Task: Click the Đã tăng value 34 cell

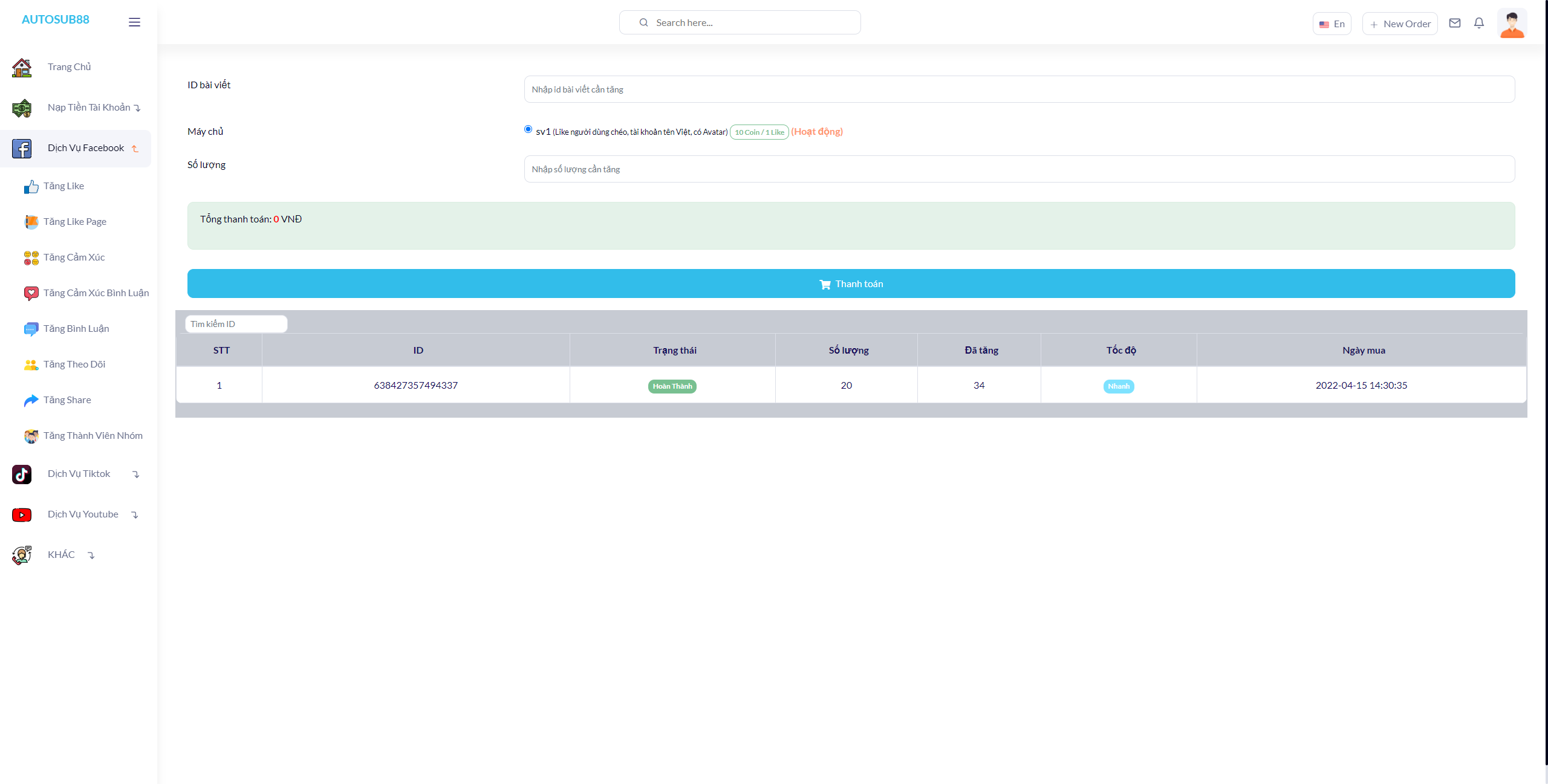Action: (x=979, y=386)
